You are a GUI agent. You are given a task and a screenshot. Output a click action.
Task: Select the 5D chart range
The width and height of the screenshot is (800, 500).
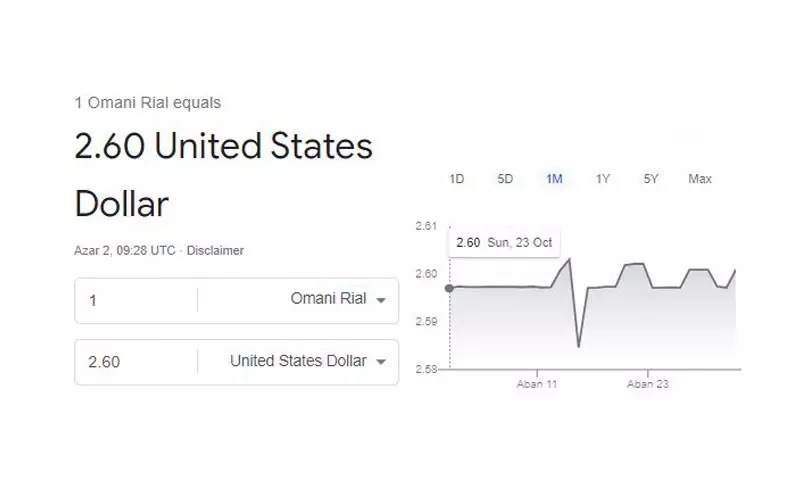(505, 179)
